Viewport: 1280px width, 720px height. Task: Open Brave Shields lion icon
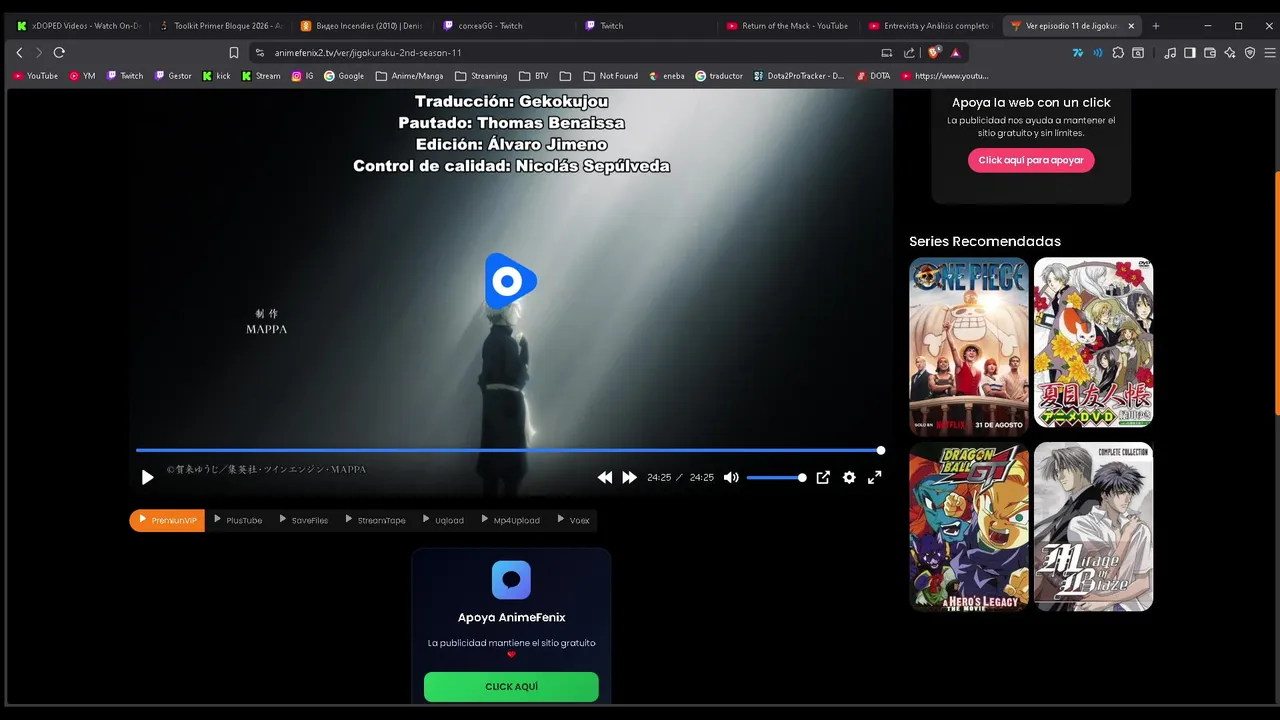coord(935,52)
